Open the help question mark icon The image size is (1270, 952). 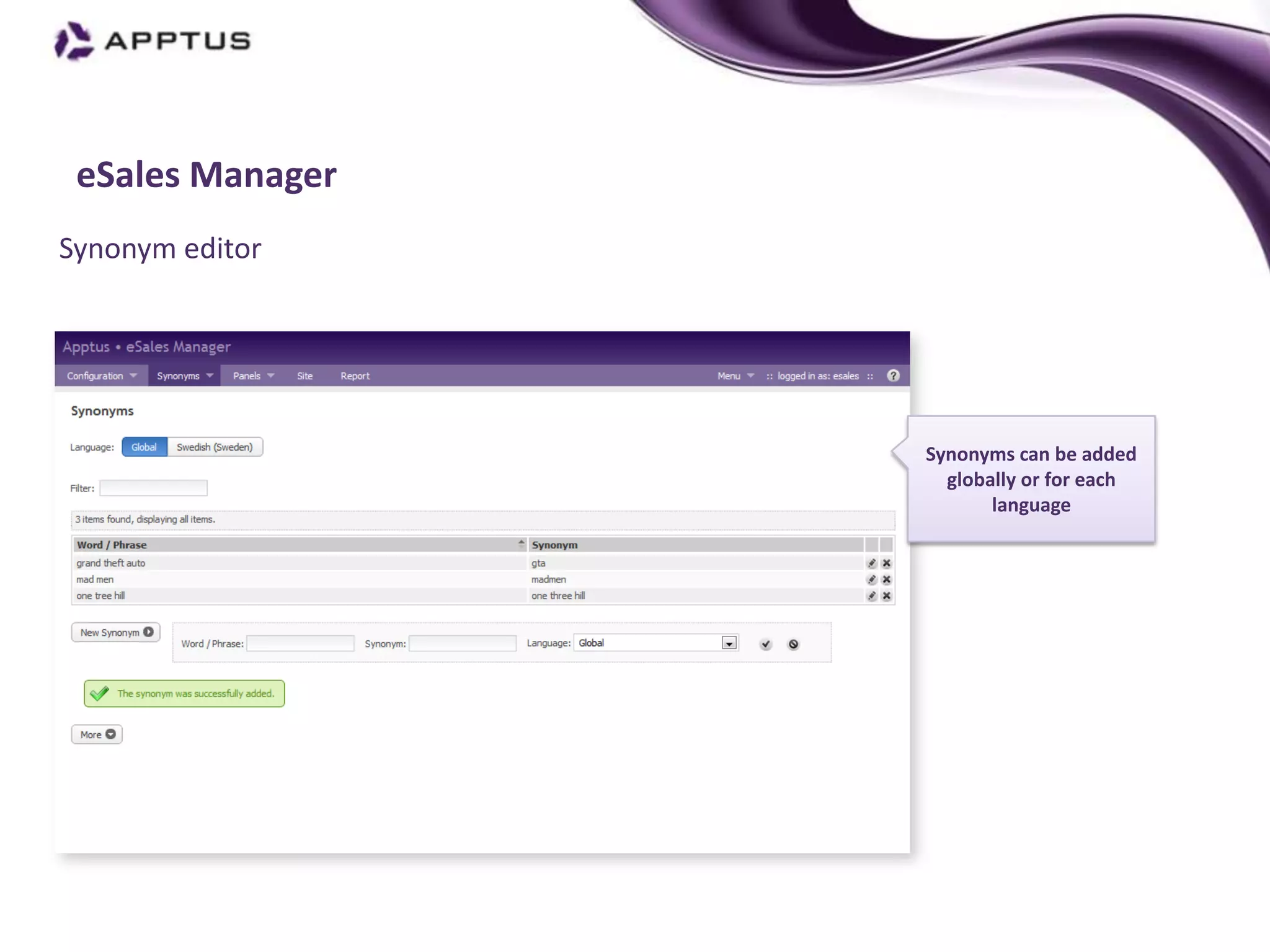(893, 376)
